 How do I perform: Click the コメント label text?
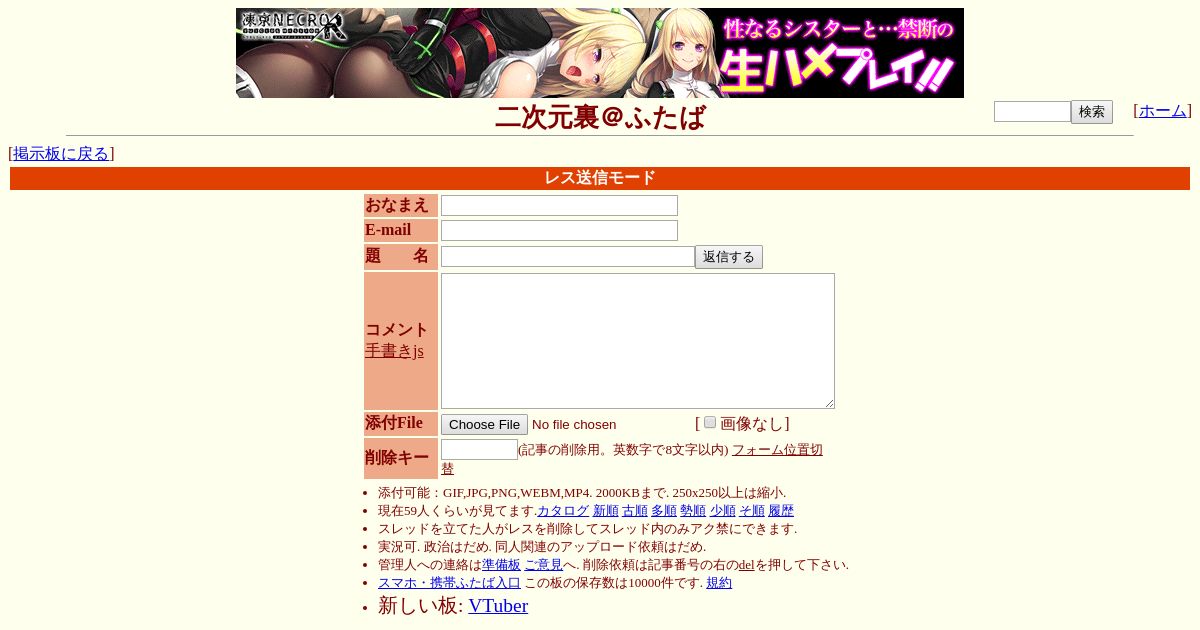pos(397,330)
